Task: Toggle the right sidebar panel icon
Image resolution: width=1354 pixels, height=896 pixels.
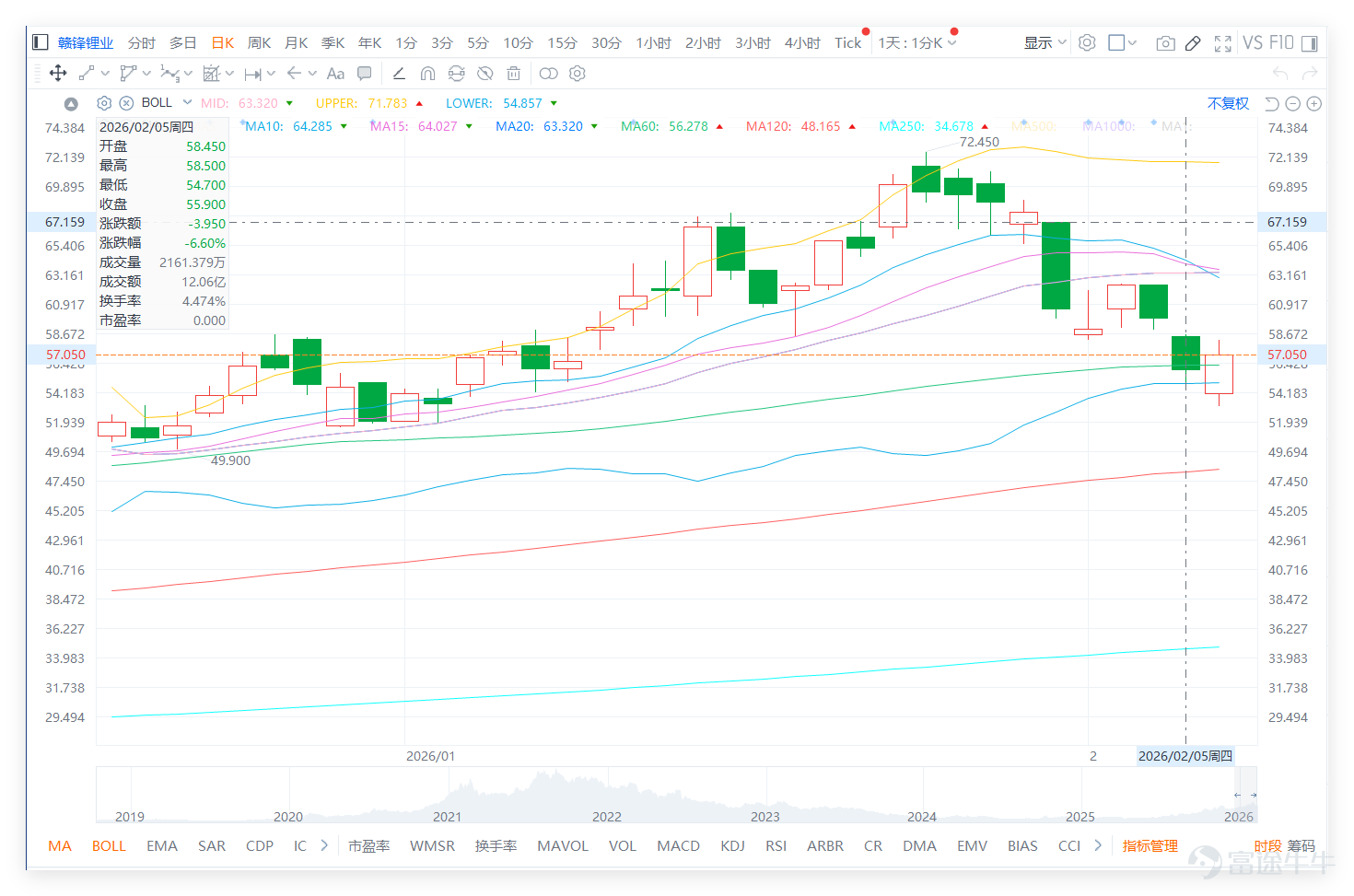Action: point(1309,42)
